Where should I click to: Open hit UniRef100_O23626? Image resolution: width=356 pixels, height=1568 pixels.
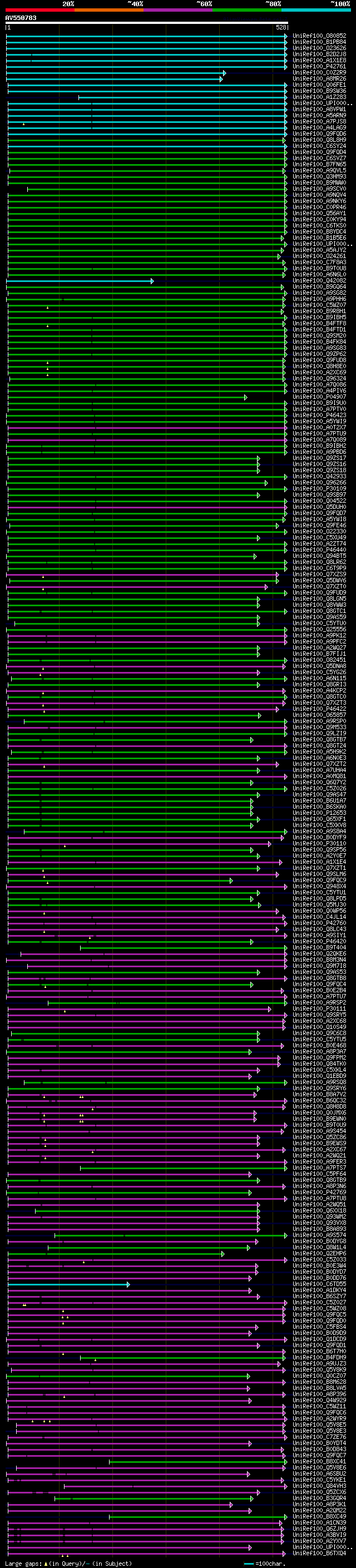click(319, 48)
